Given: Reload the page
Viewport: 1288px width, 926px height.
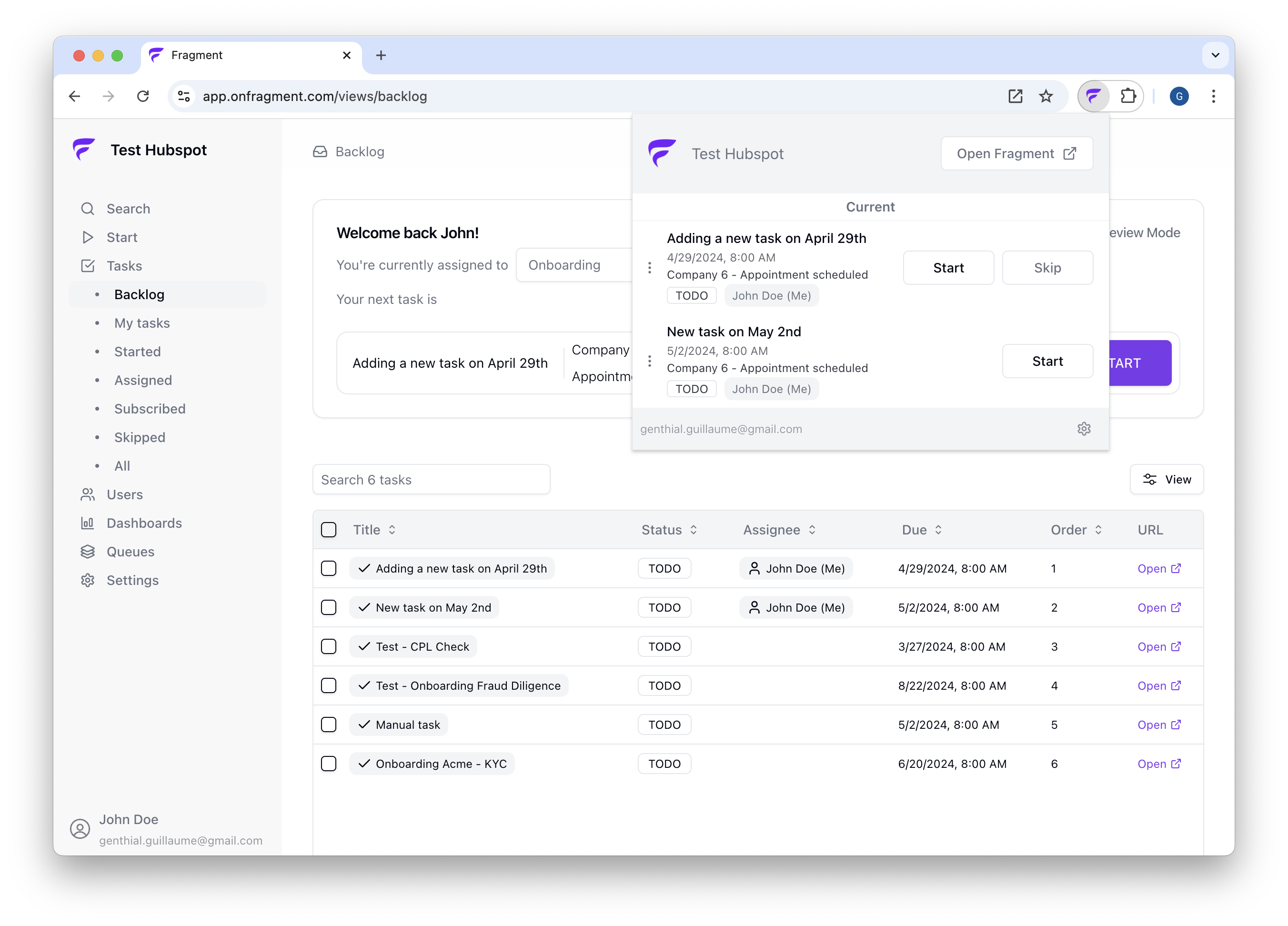Looking at the screenshot, I should pos(143,96).
